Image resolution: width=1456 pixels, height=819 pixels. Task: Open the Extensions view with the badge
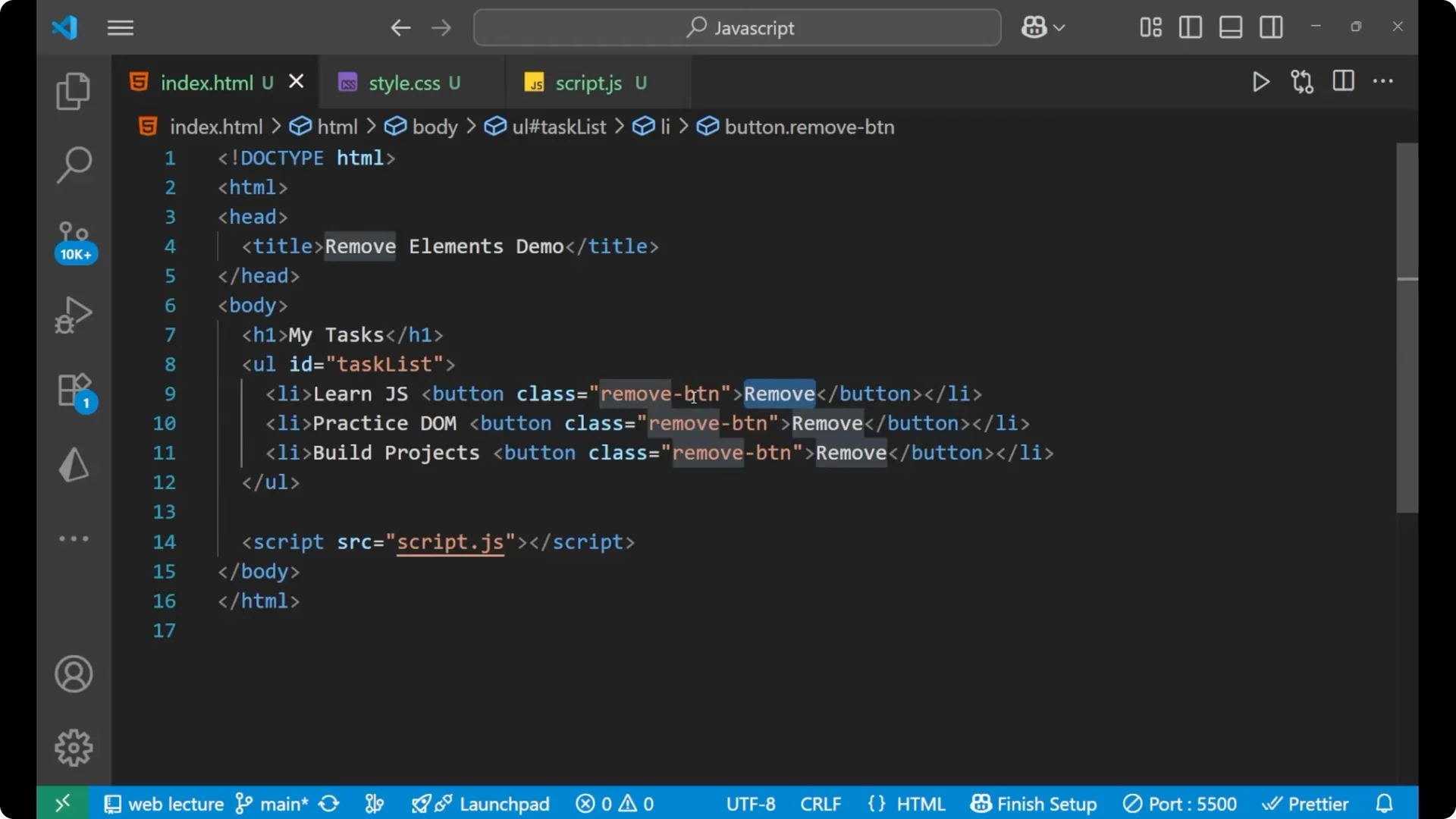pos(73,390)
